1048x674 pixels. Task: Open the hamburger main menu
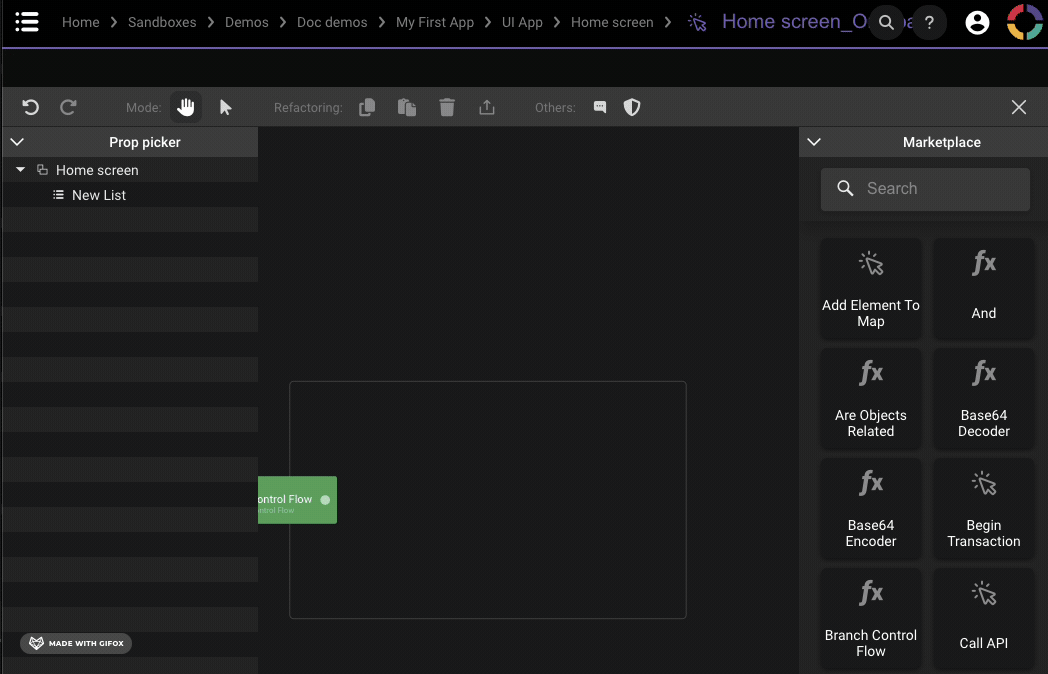(x=27, y=22)
